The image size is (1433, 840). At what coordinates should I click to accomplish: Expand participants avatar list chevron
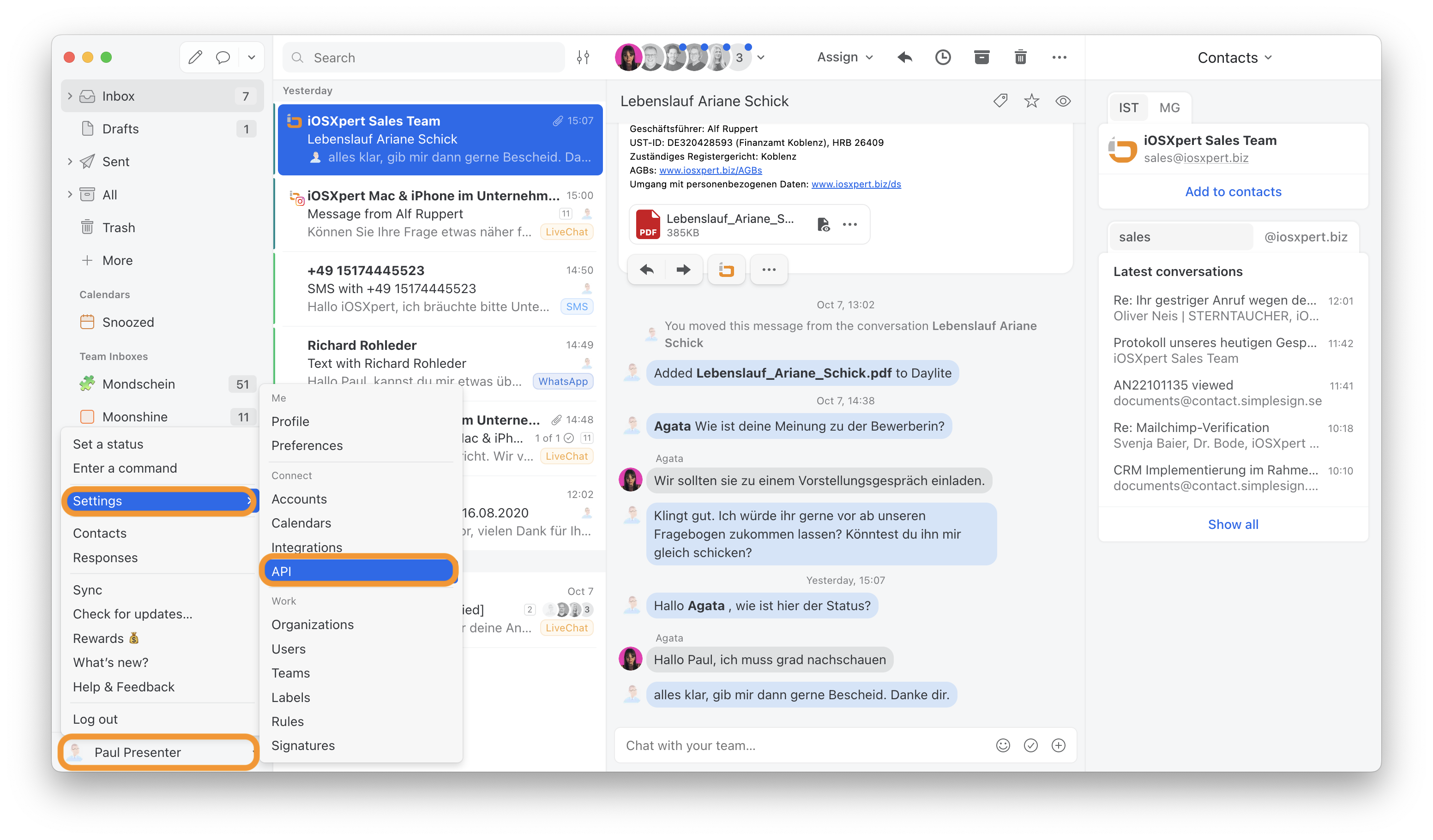coord(761,57)
